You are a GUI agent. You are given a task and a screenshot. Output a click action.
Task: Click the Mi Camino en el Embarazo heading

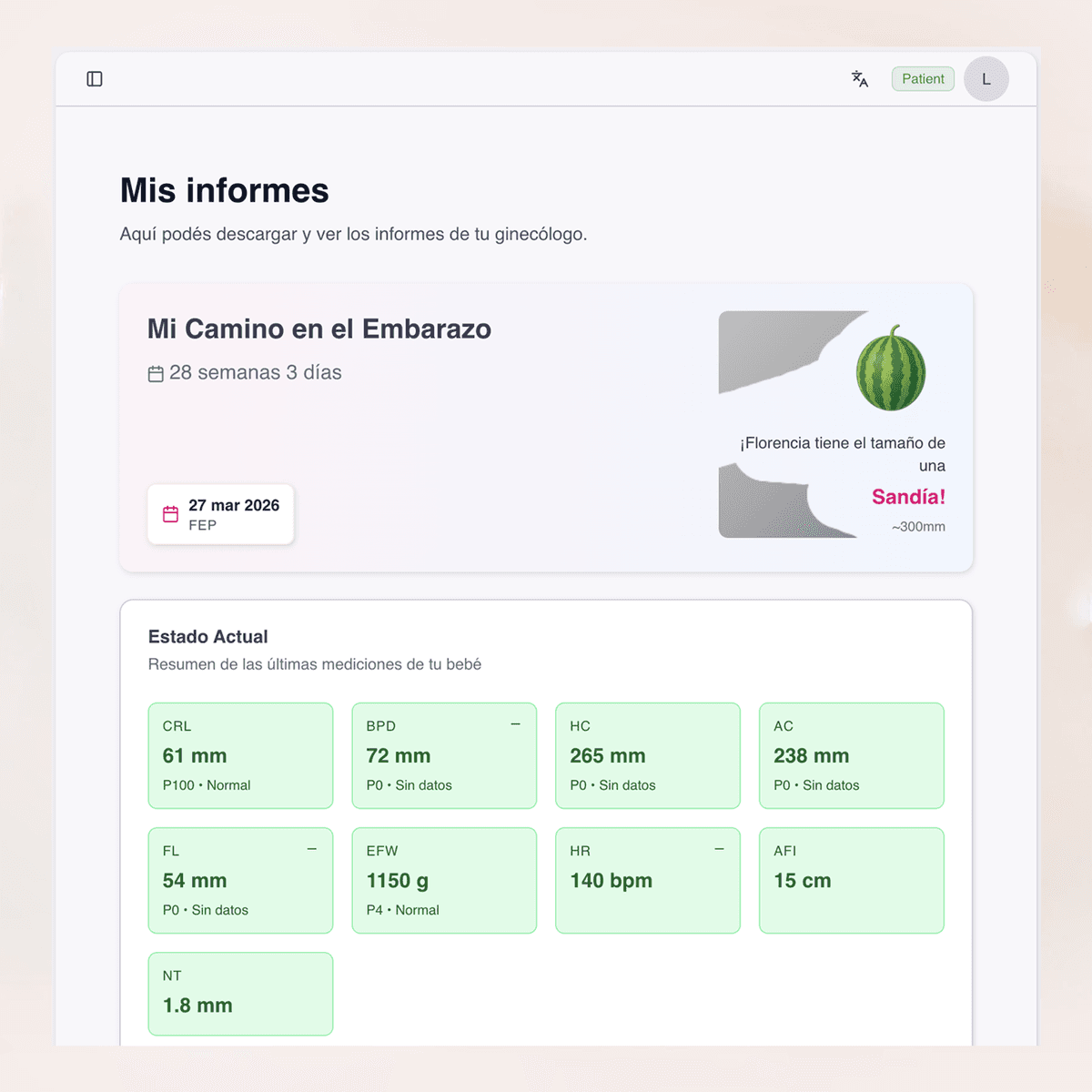[319, 329]
